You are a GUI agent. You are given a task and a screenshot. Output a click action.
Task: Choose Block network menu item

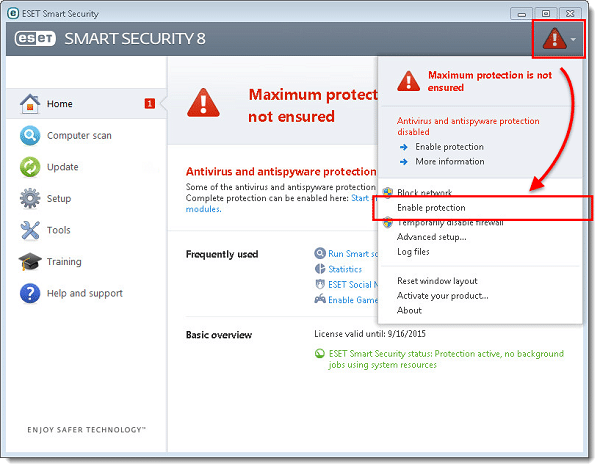click(424, 192)
